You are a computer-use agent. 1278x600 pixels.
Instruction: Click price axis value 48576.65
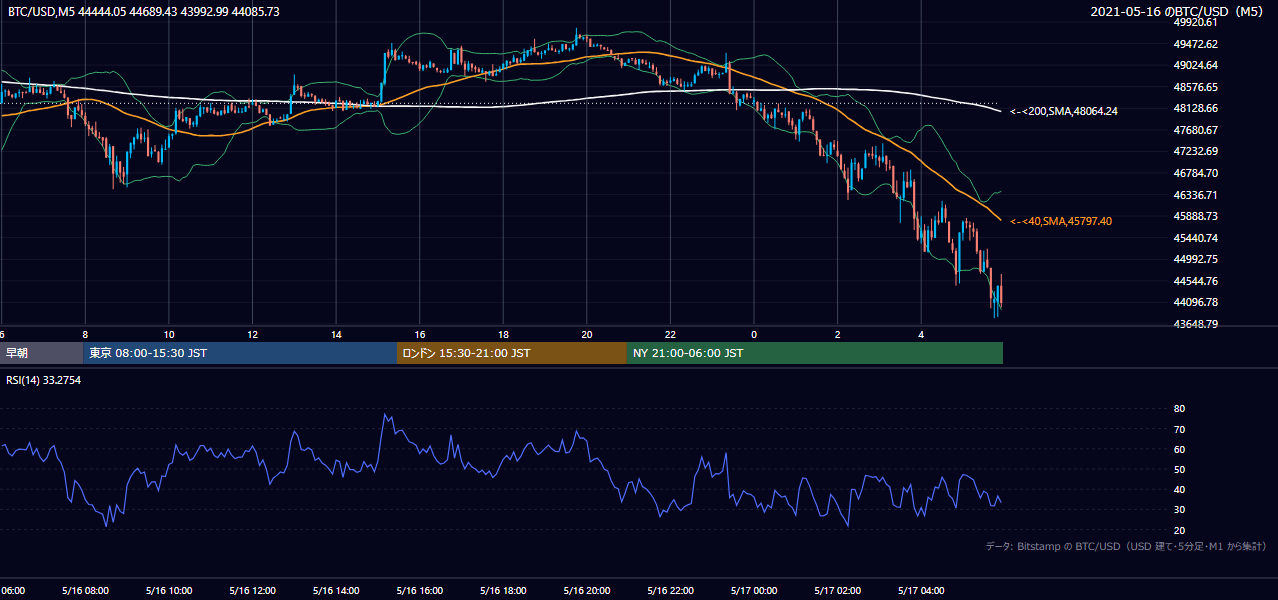tap(1196, 87)
